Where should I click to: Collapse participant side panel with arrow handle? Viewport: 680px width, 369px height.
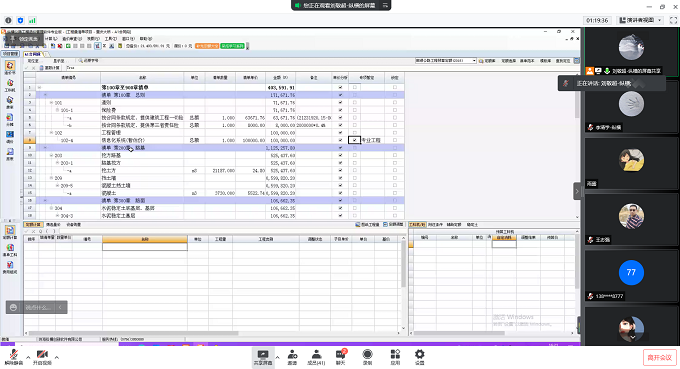point(577,191)
